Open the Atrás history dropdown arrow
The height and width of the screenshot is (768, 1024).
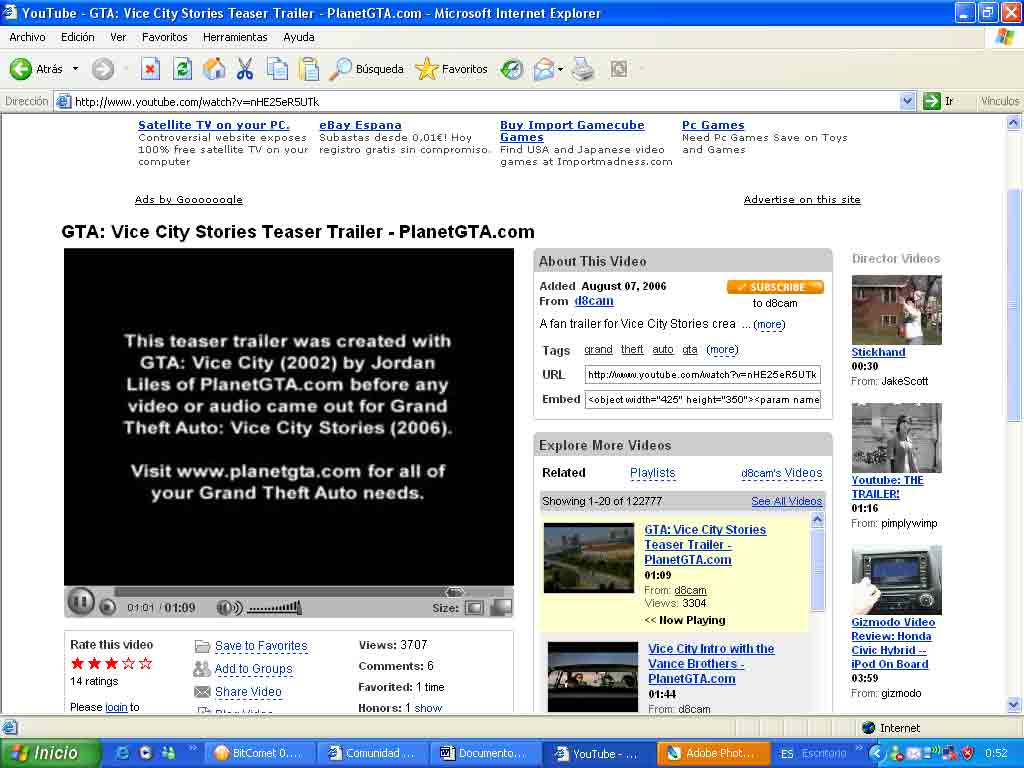[x=75, y=69]
